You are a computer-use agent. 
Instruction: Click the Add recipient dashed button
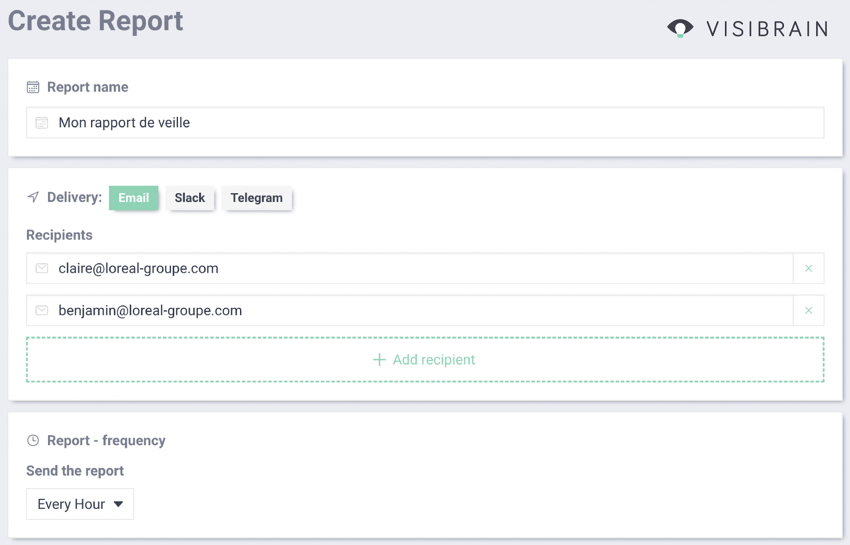[x=425, y=360]
